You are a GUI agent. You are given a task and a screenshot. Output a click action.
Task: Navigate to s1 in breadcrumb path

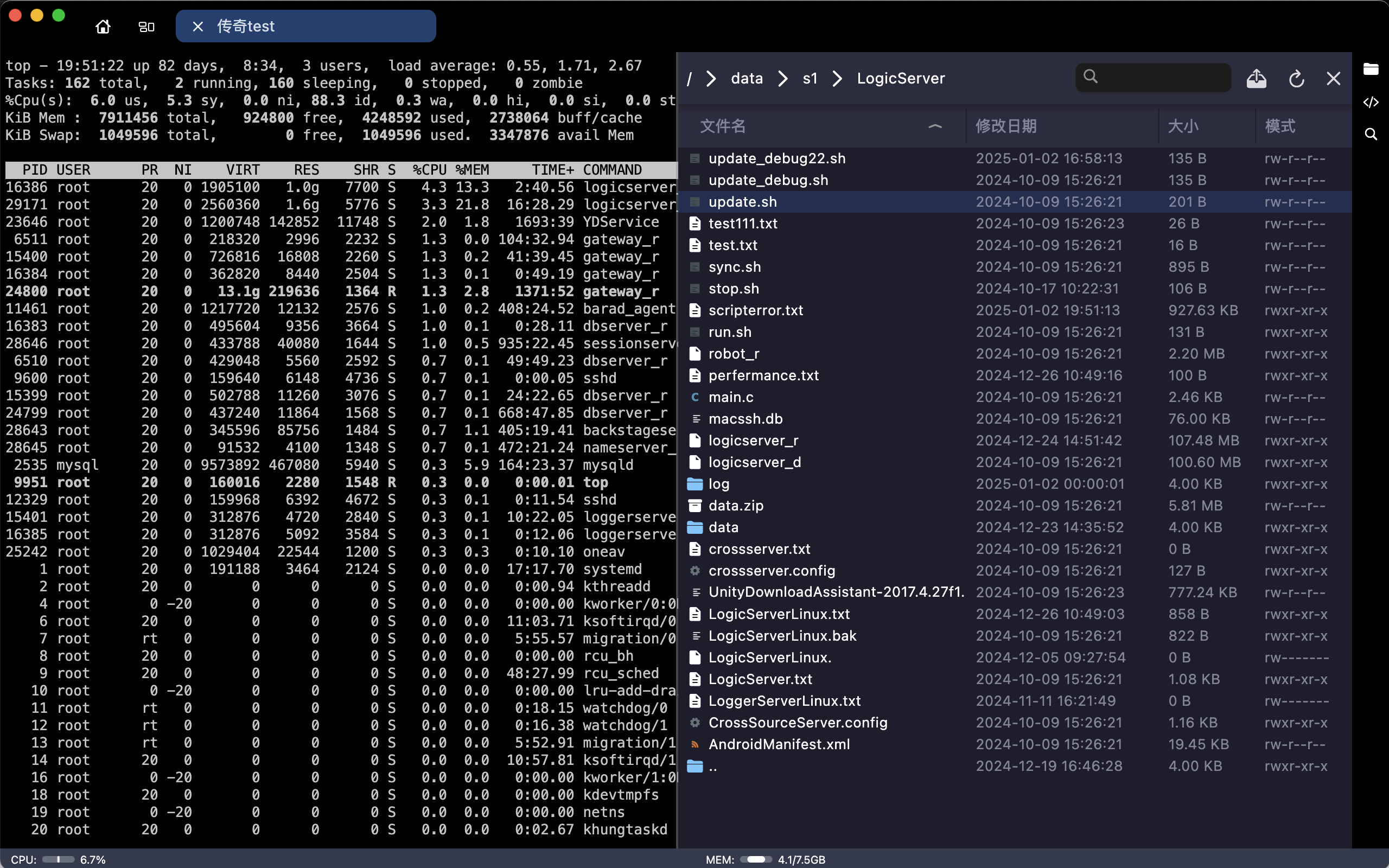(810, 79)
